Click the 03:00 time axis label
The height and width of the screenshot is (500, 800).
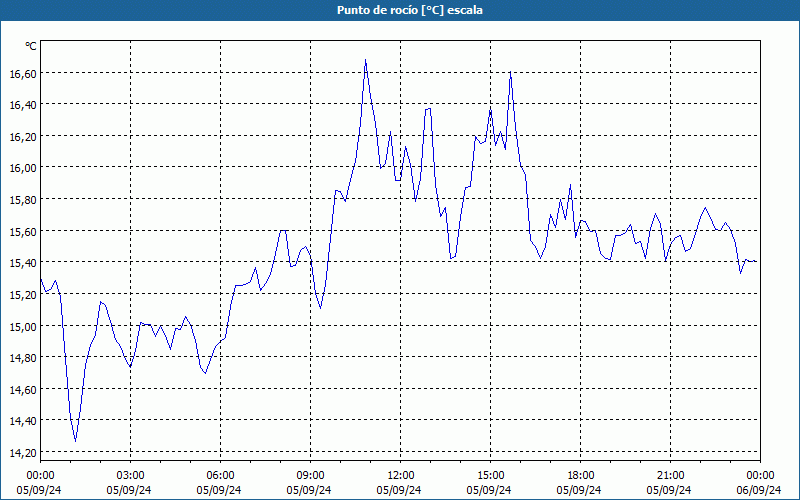(131, 476)
